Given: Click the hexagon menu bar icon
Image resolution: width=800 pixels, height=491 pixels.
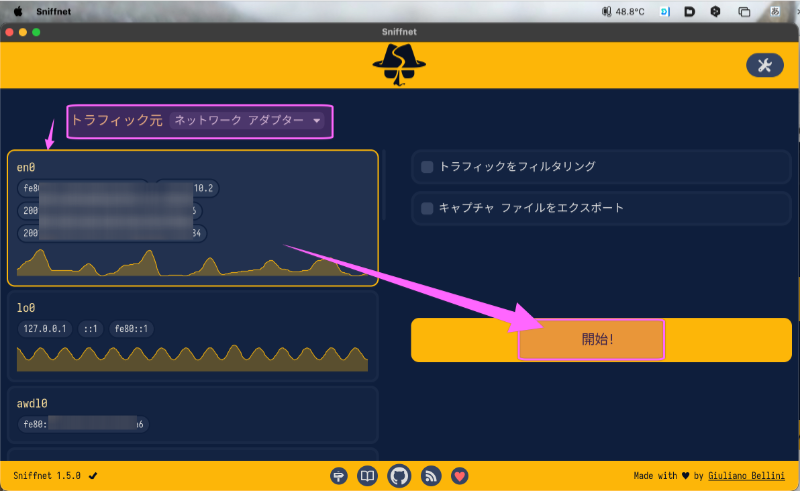Looking at the screenshot, I should tap(715, 11).
